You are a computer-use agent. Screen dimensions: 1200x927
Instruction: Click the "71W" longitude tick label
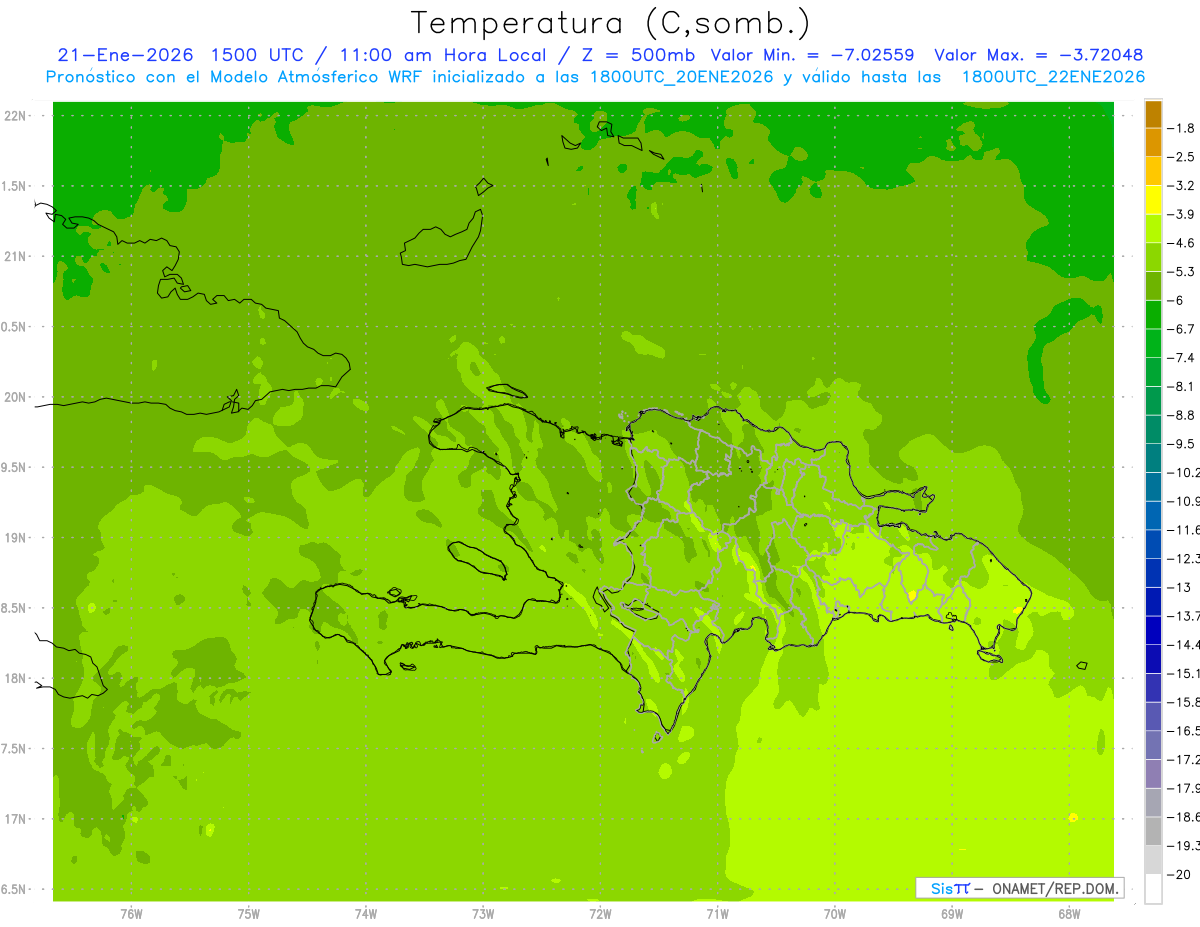tap(717, 913)
